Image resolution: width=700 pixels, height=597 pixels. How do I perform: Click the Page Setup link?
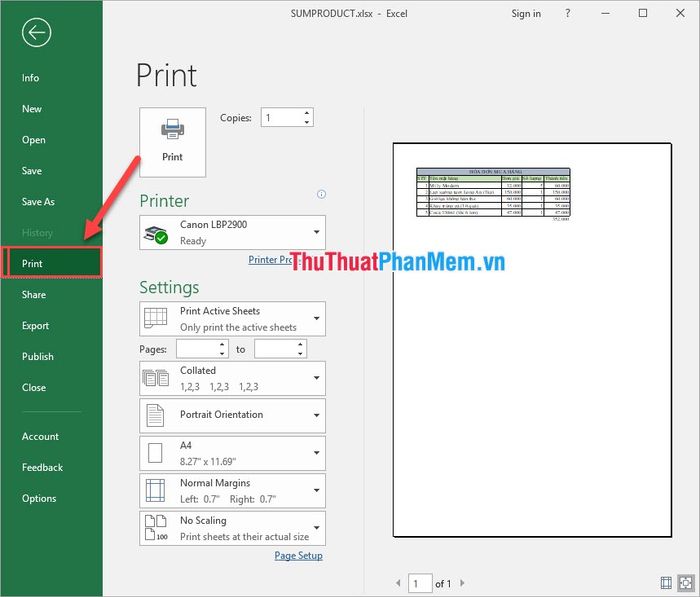[x=298, y=556]
